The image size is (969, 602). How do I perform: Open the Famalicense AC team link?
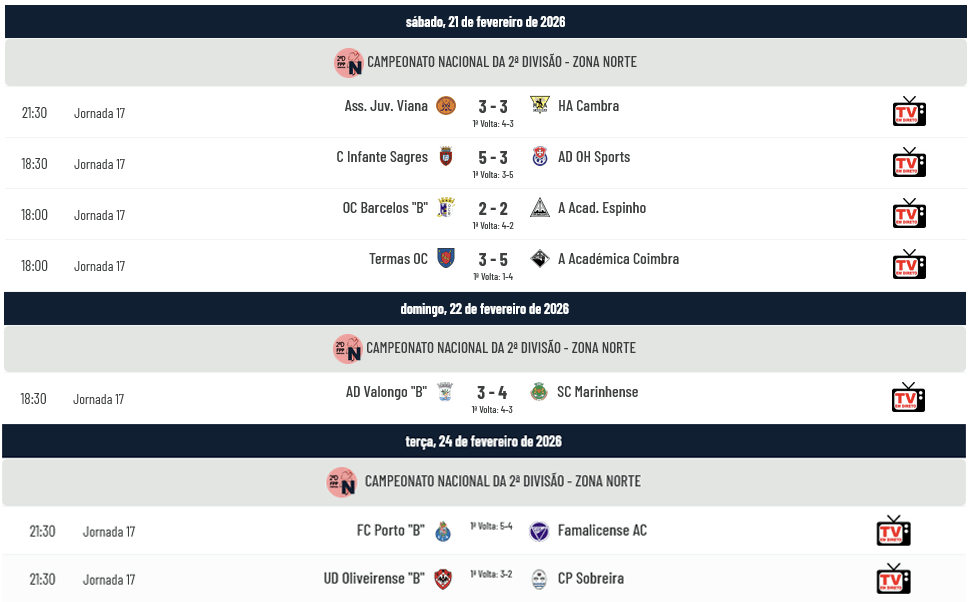[602, 530]
